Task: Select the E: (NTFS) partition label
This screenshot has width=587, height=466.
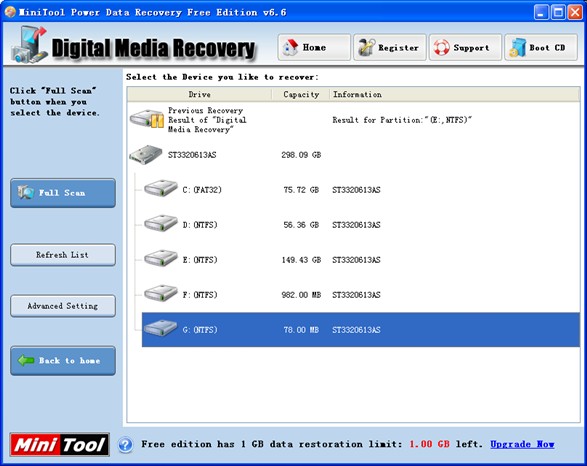Action: click(x=200, y=260)
